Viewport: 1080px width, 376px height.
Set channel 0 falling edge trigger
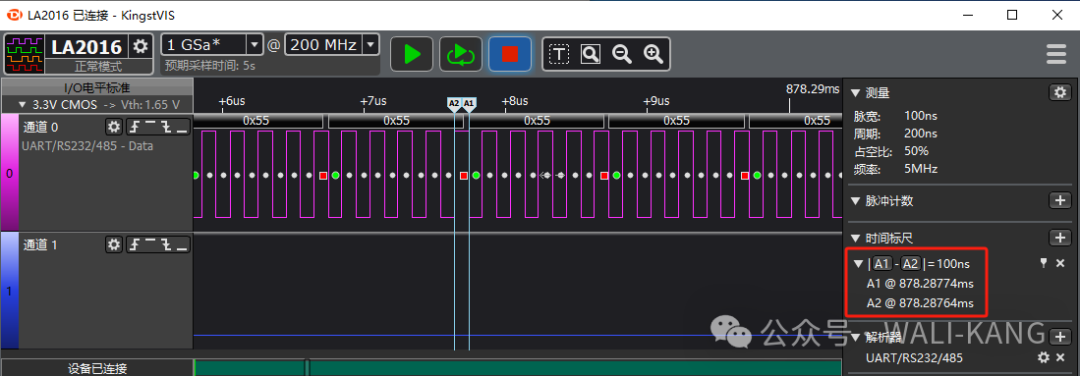pos(166,127)
